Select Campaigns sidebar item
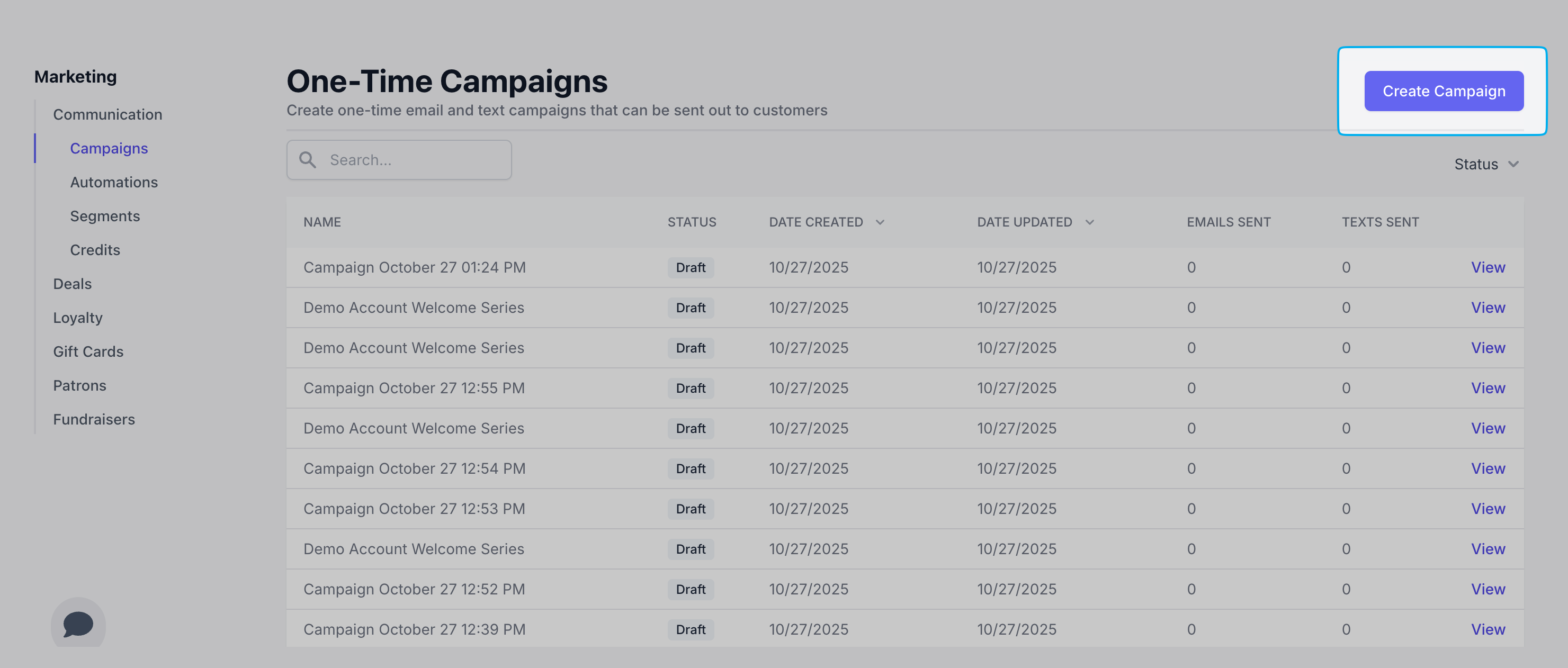The height and width of the screenshot is (668, 1568). tap(109, 148)
